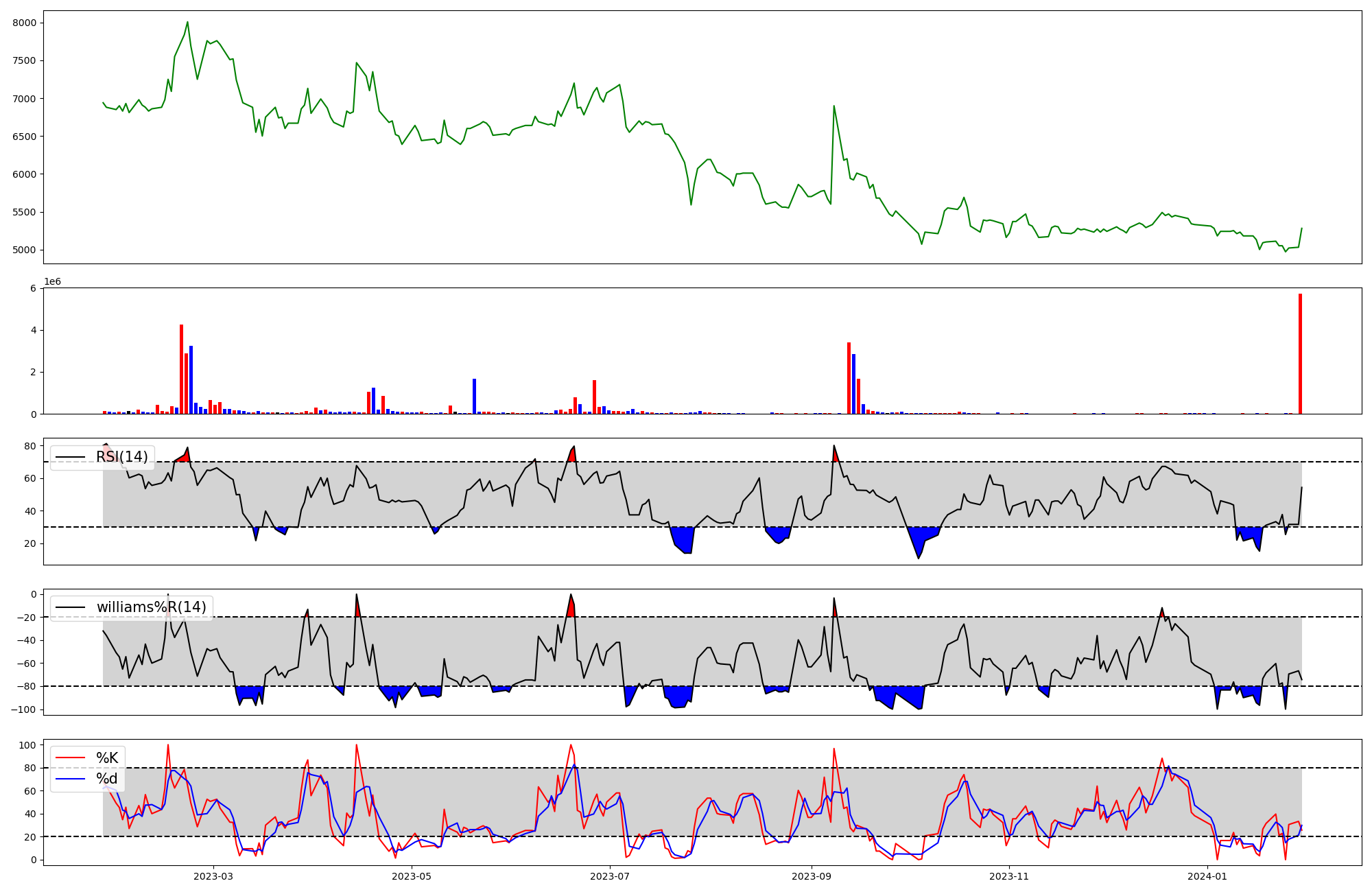The height and width of the screenshot is (892, 1372).
Task: Click the %K legend text
Action: (107, 758)
